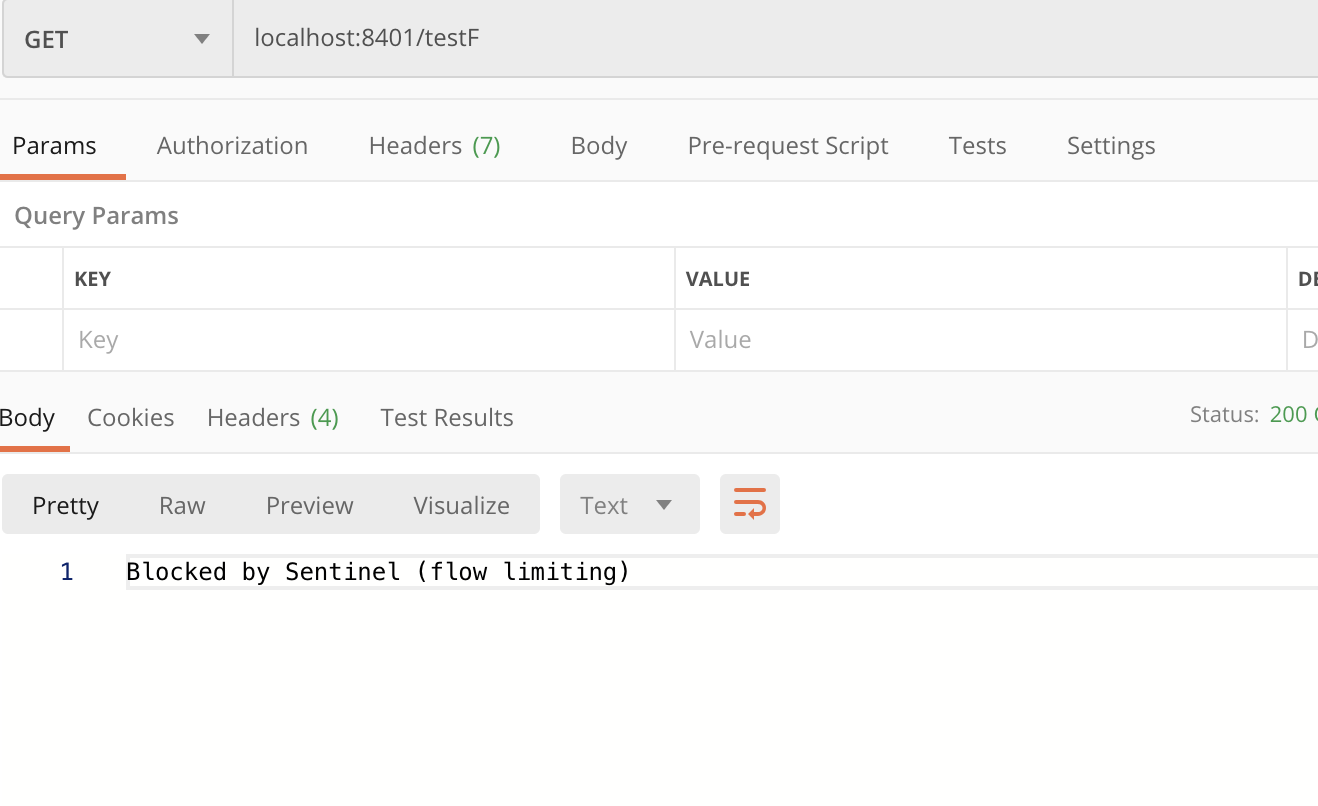Screen dimensions: 1318x806
Task: Open the GET method dropdown
Action: [x=118, y=40]
